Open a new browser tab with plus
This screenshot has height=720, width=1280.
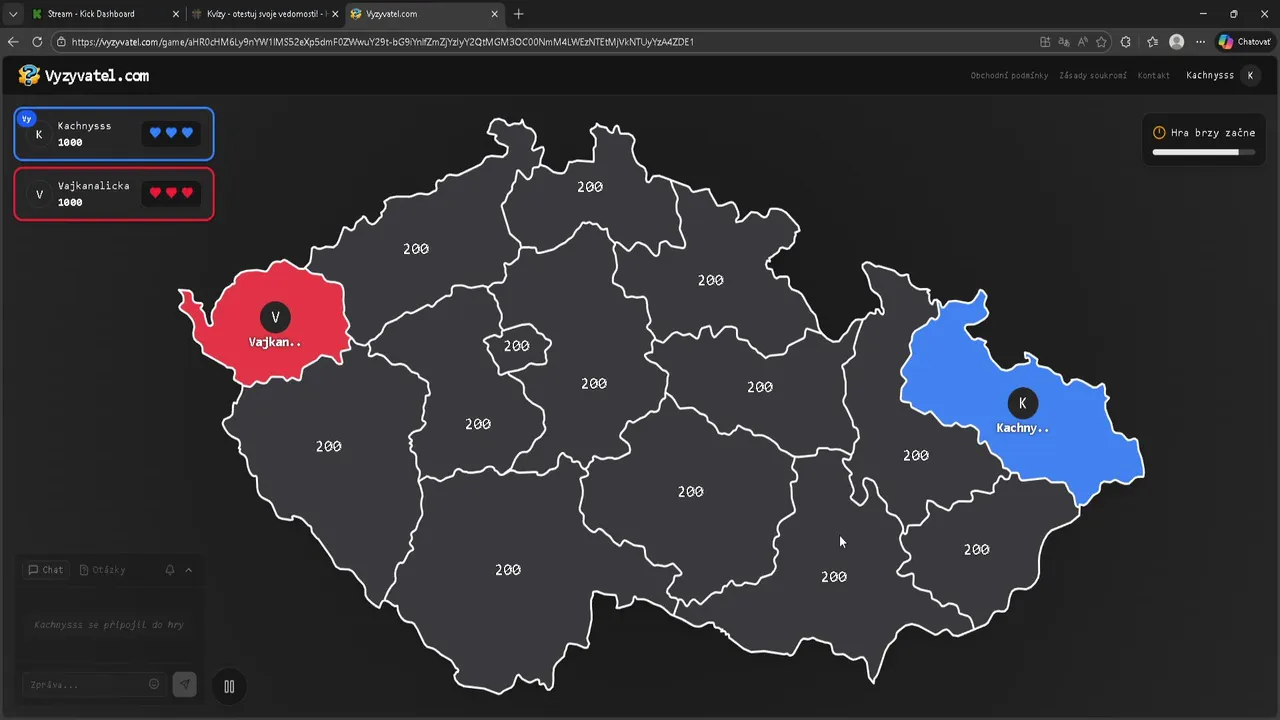518,14
